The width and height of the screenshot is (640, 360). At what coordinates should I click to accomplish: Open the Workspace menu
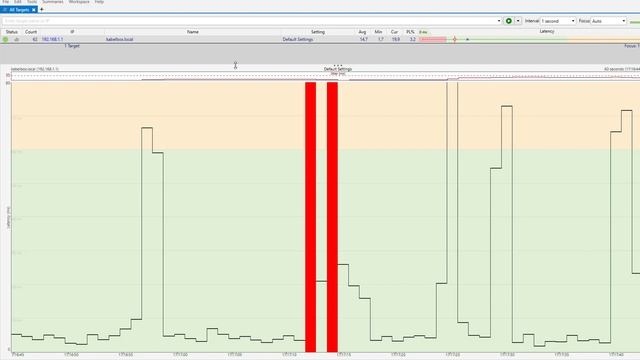pyautogui.click(x=79, y=2)
